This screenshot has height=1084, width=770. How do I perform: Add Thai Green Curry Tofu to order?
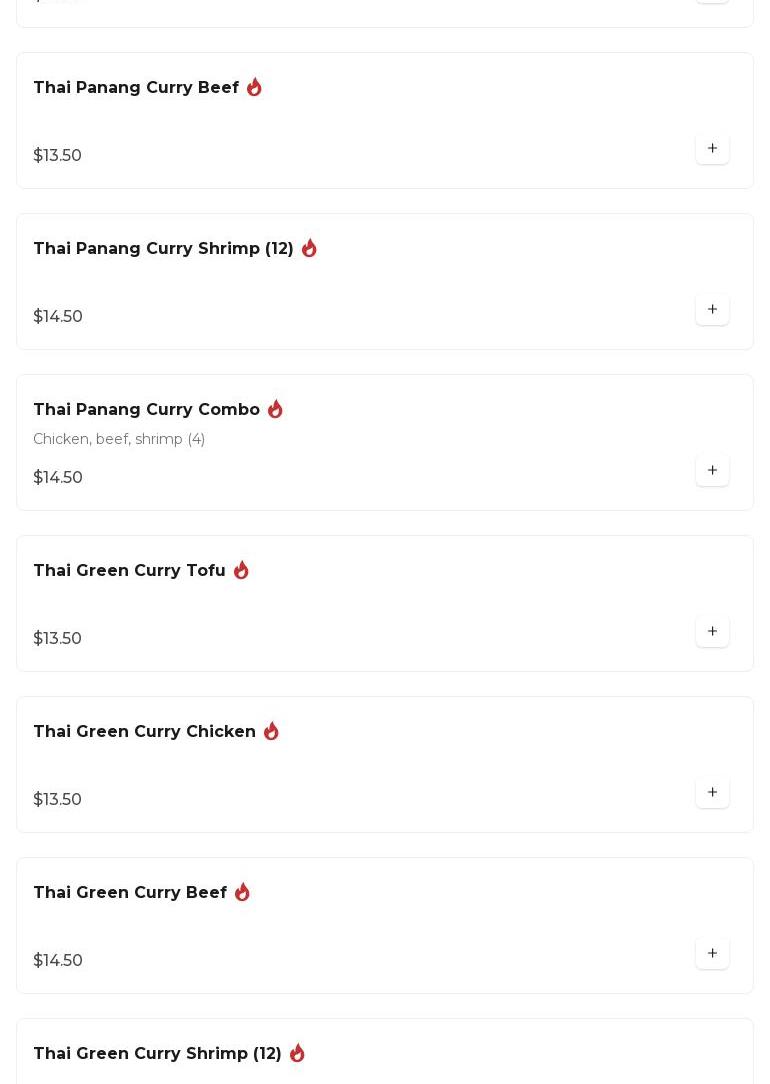[712, 632]
